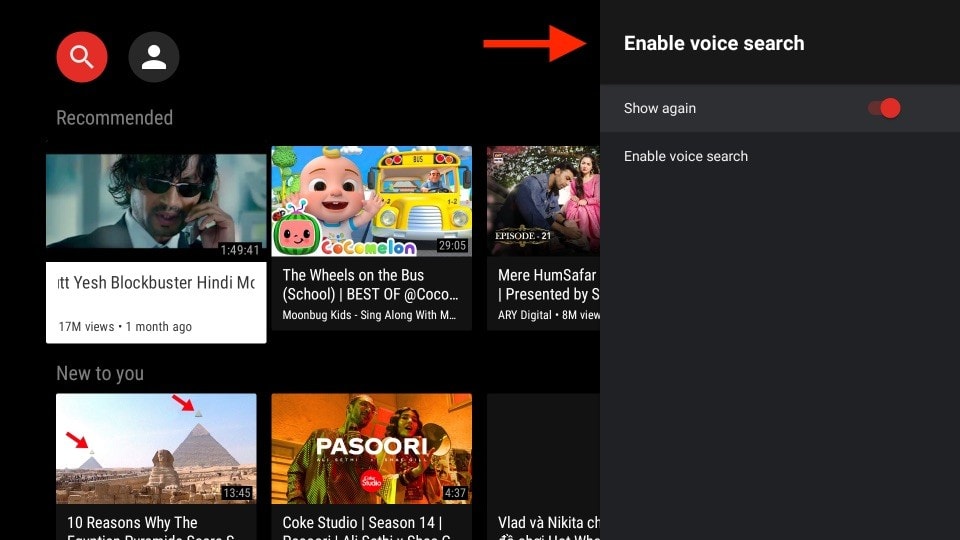Click the Coke Studio Season 14 title

363,523
